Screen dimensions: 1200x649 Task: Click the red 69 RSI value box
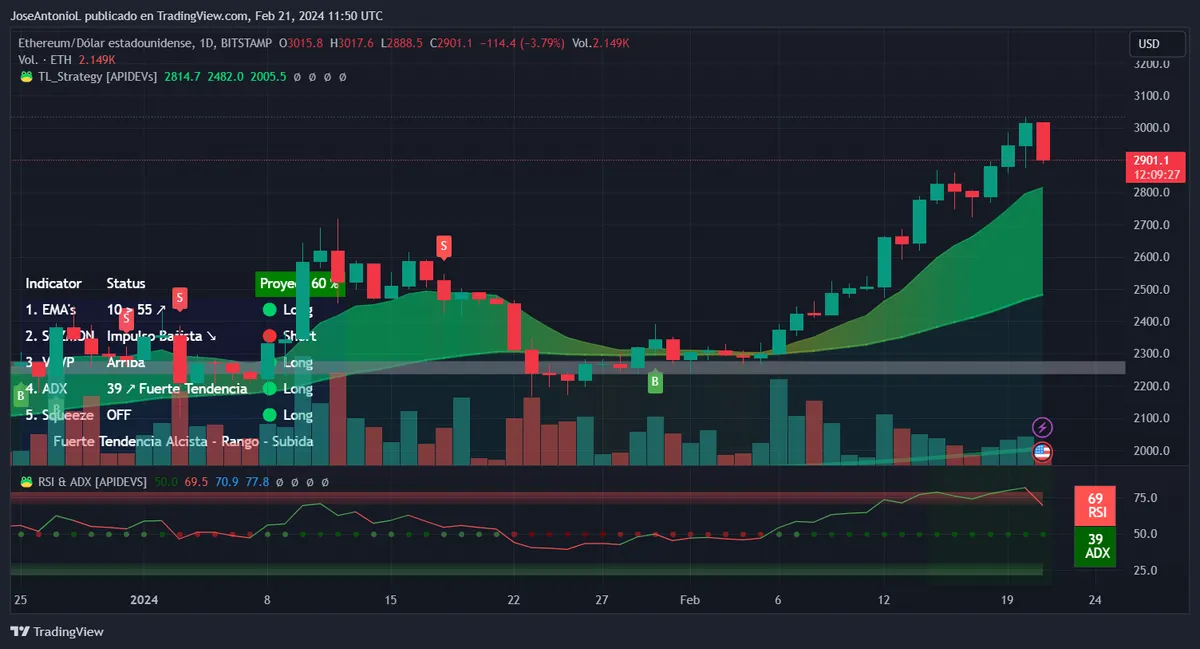point(1094,505)
